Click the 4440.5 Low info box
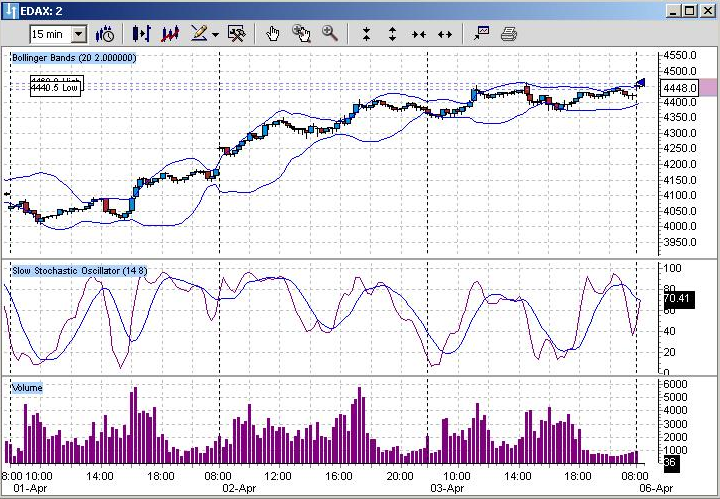This screenshot has width=720, height=499. click(55, 87)
